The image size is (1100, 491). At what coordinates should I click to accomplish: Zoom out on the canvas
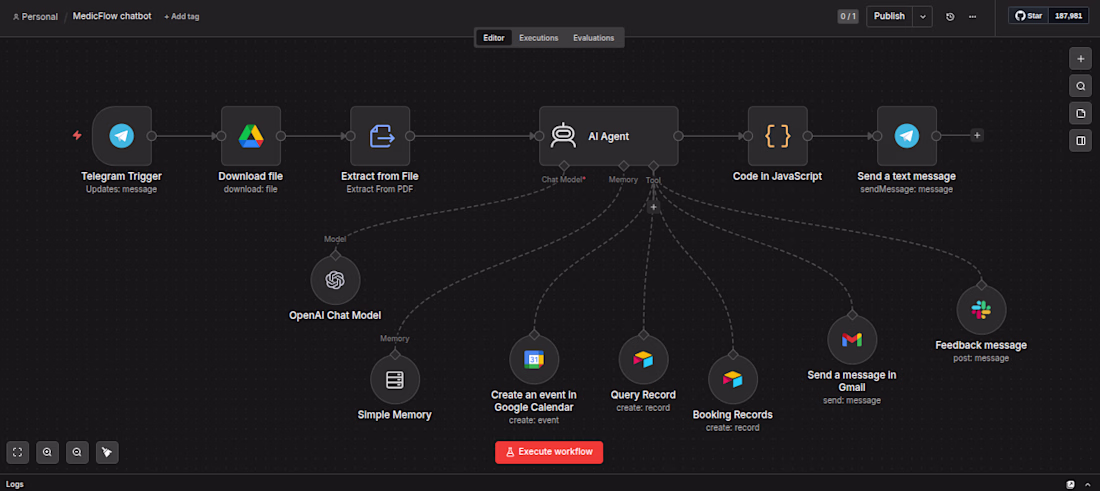pyautogui.click(x=77, y=452)
